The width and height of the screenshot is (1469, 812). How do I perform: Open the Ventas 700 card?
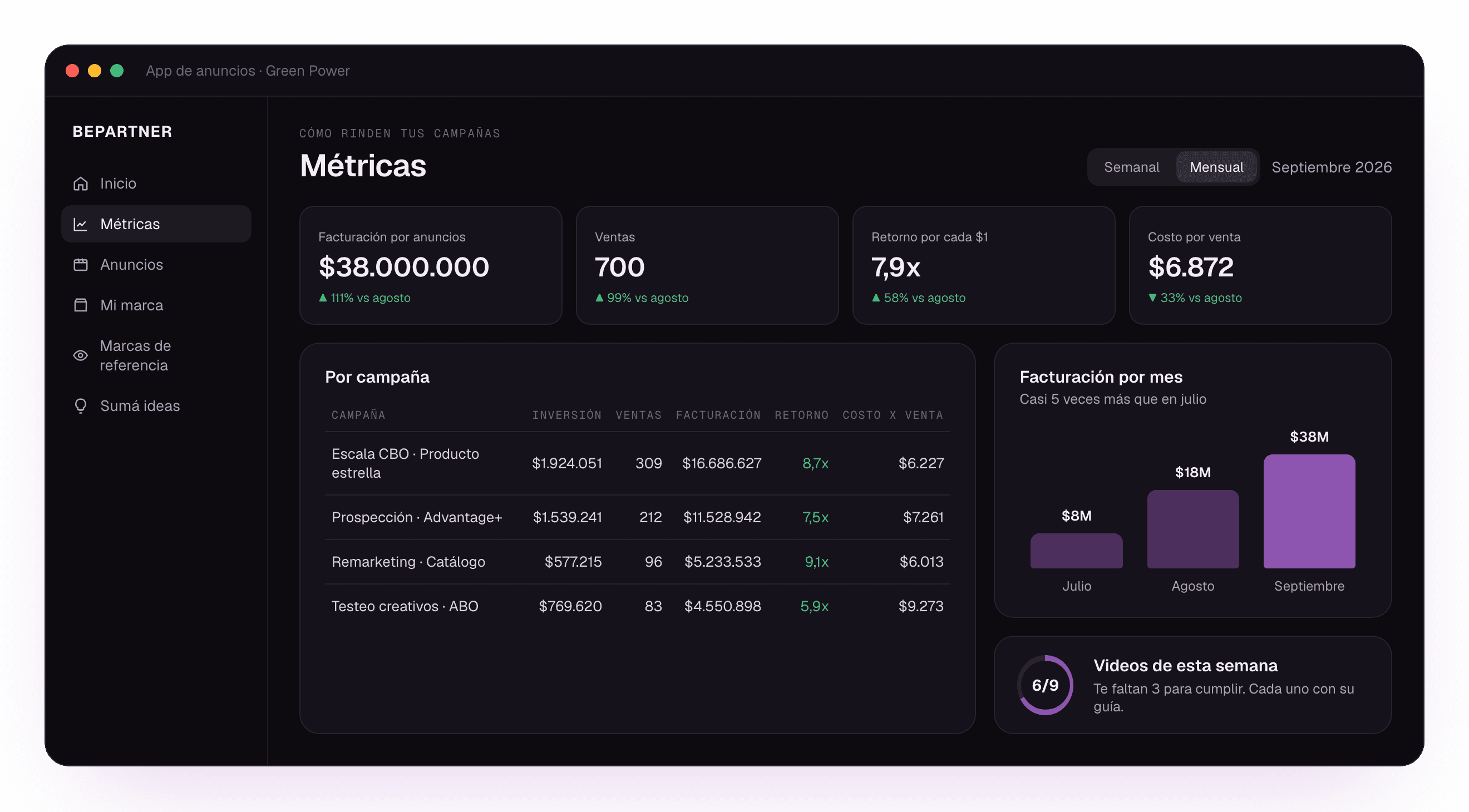pyautogui.click(x=707, y=265)
